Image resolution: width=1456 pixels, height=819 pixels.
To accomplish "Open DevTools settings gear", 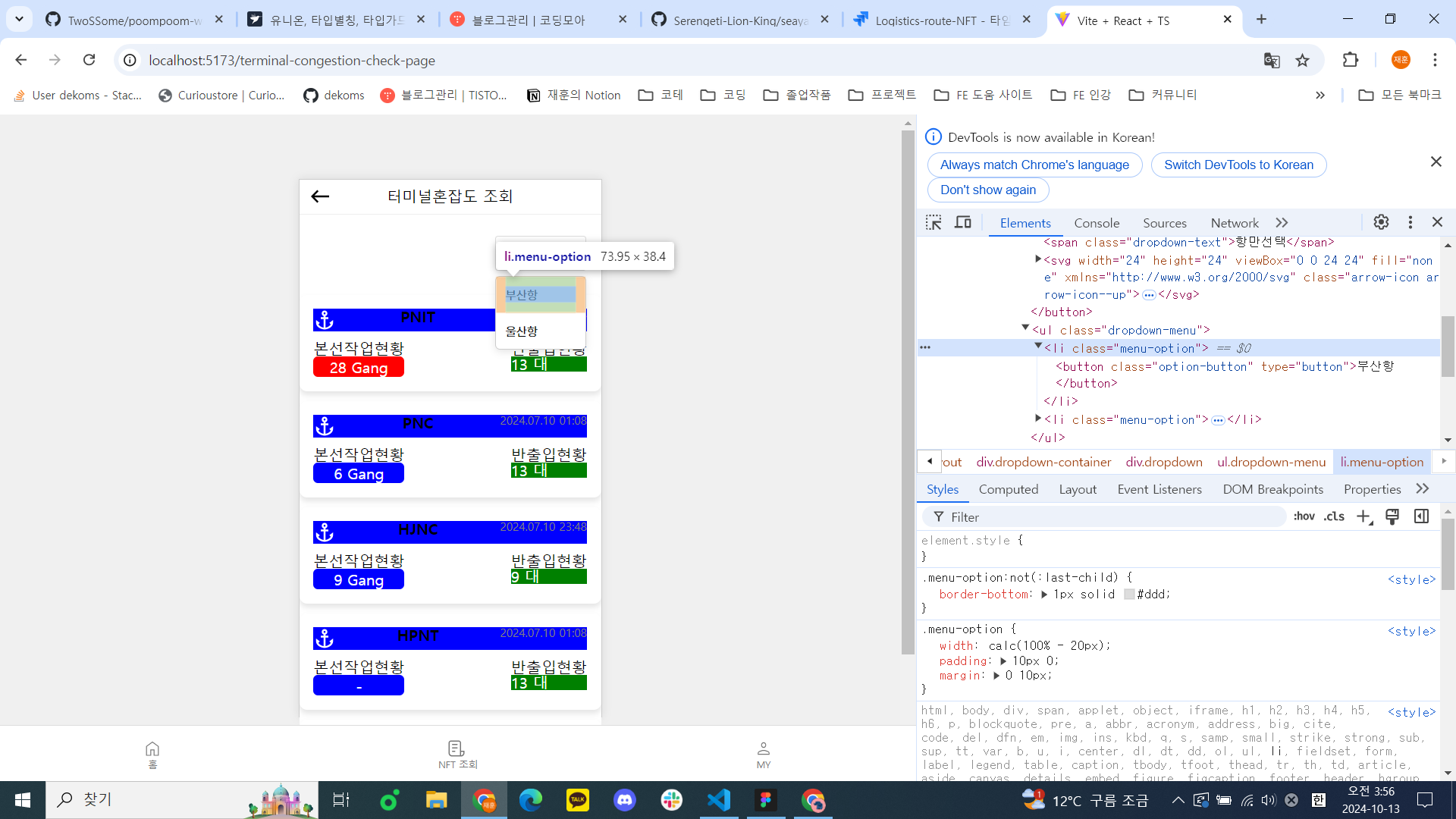I will click(1381, 222).
